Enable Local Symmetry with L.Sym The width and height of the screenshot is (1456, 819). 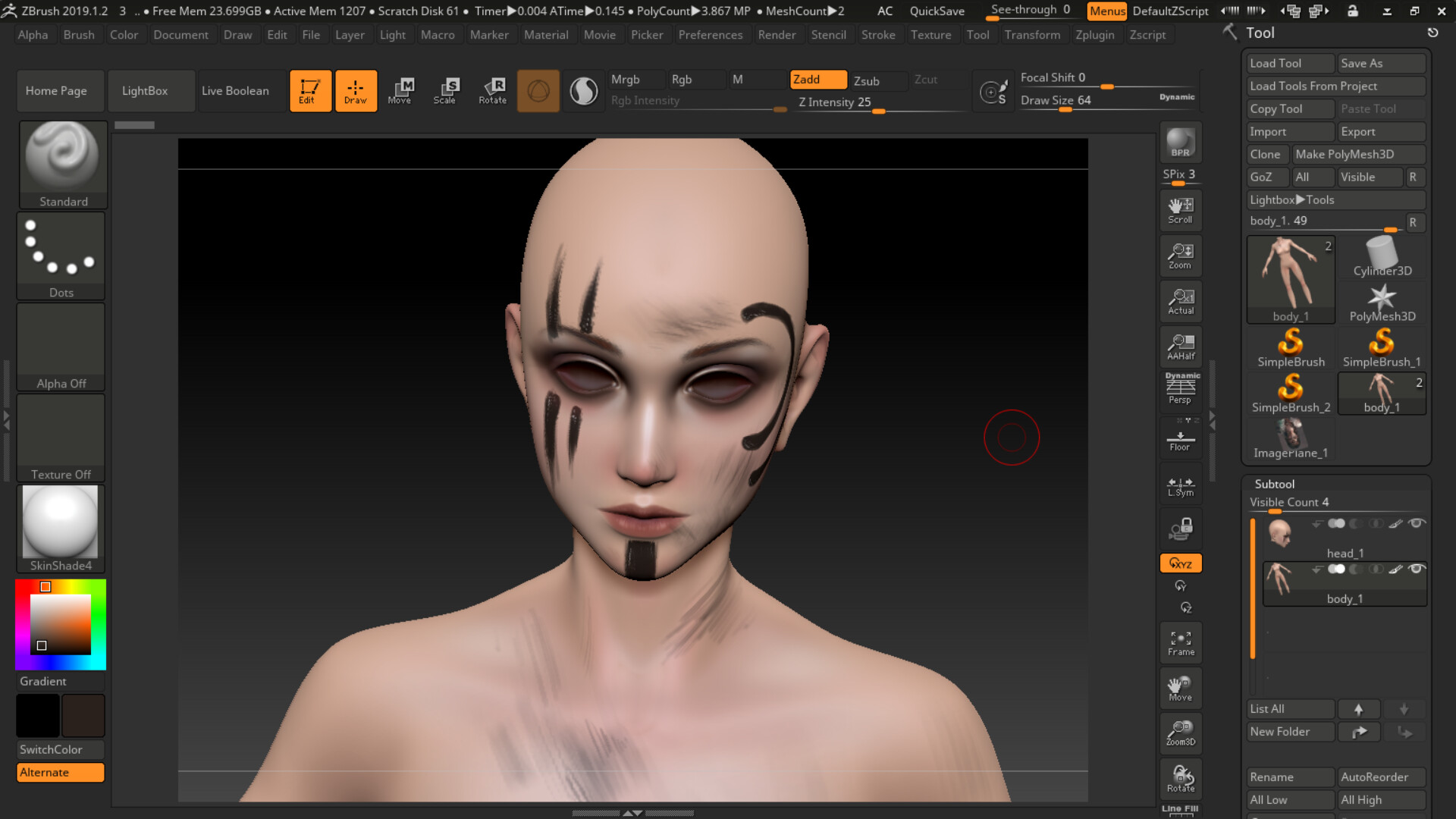(x=1180, y=484)
